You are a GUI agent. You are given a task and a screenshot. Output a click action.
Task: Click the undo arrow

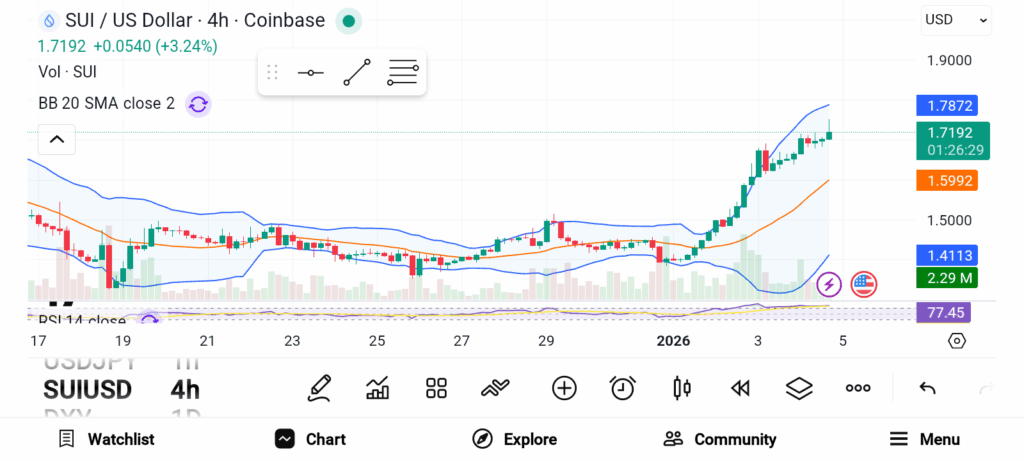[927, 388]
